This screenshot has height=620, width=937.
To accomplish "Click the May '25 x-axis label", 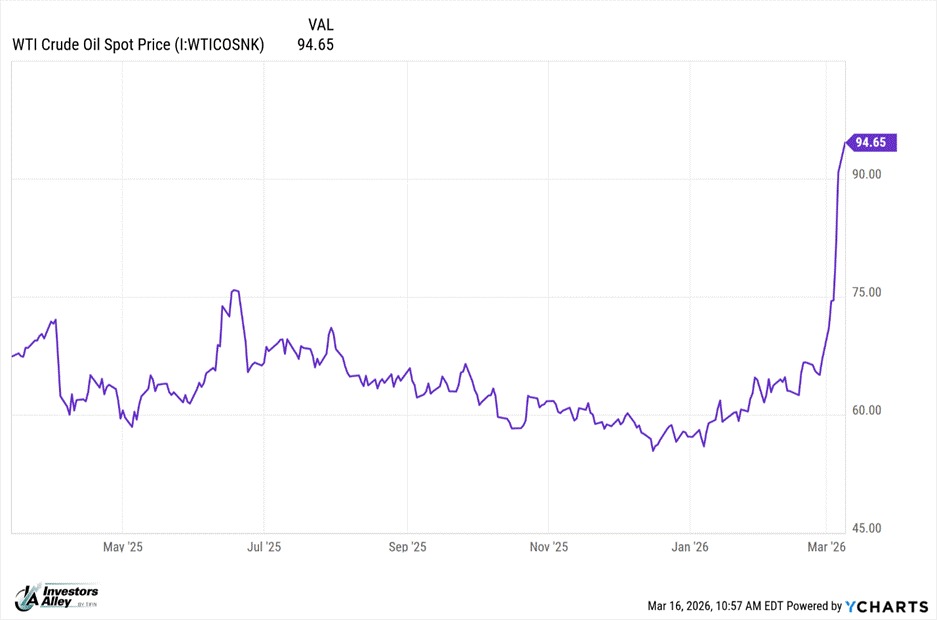I will 123,547.
